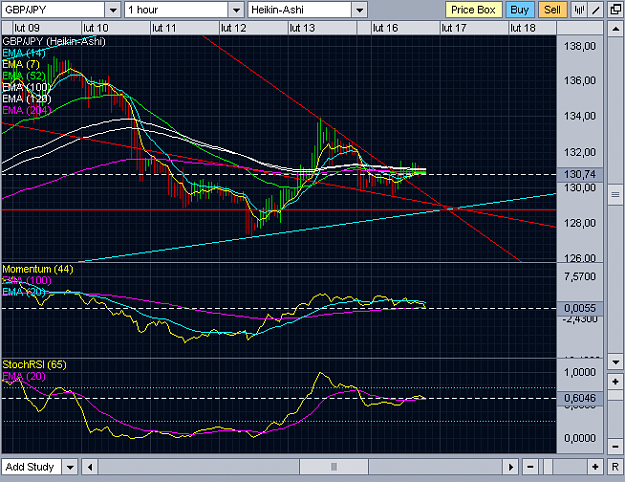Click the lut 09 date header
The width and height of the screenshot is (625, 482).
(x=27, y=28)
